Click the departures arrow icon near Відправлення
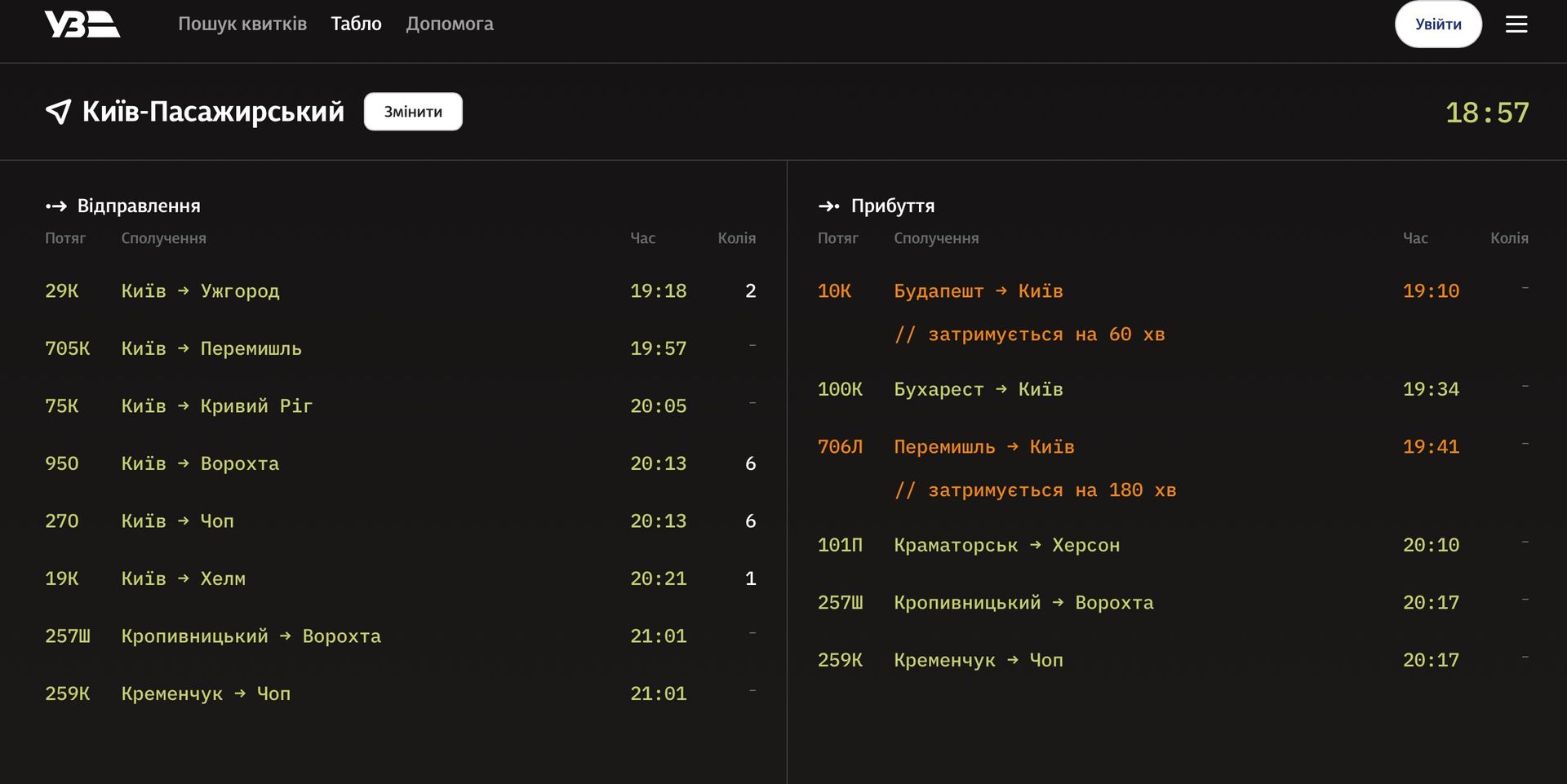The height and width of the screenshot is (784, 1567). (x=56, y=206)
